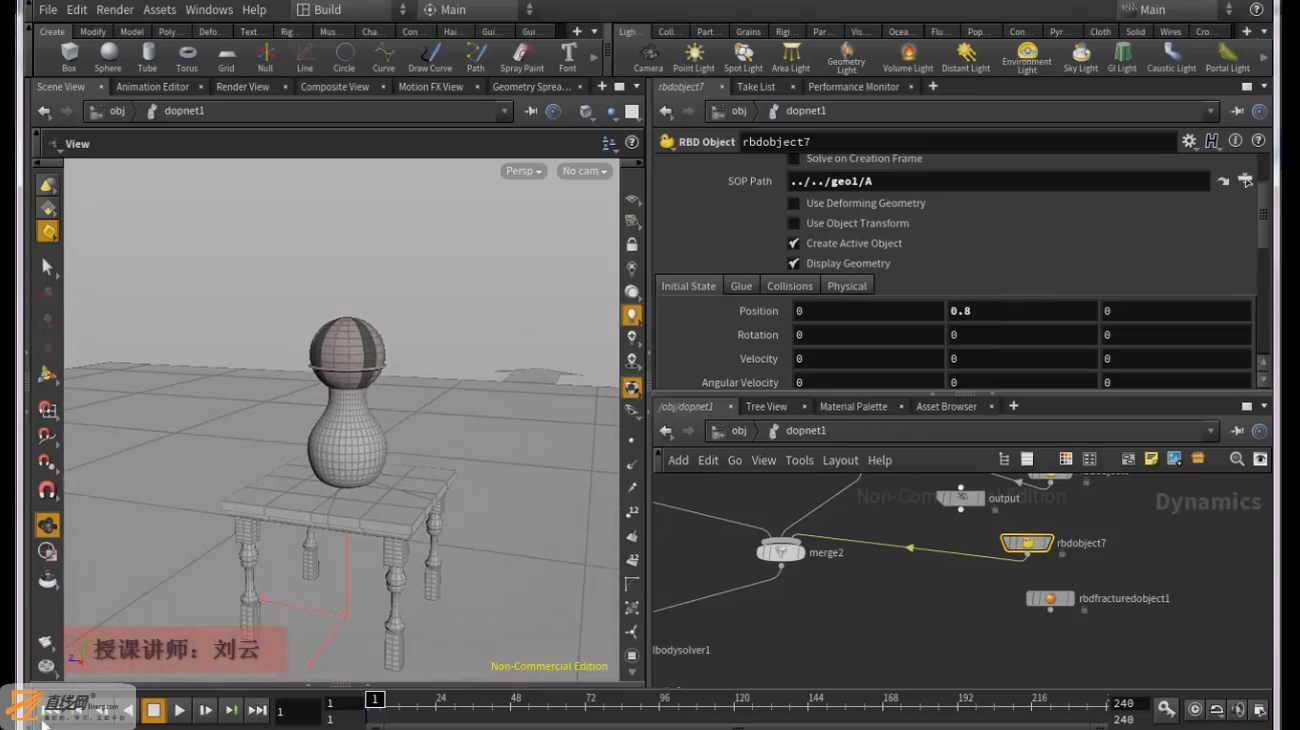Click the network editor search magnifier icon

[x=1237, y=459]
